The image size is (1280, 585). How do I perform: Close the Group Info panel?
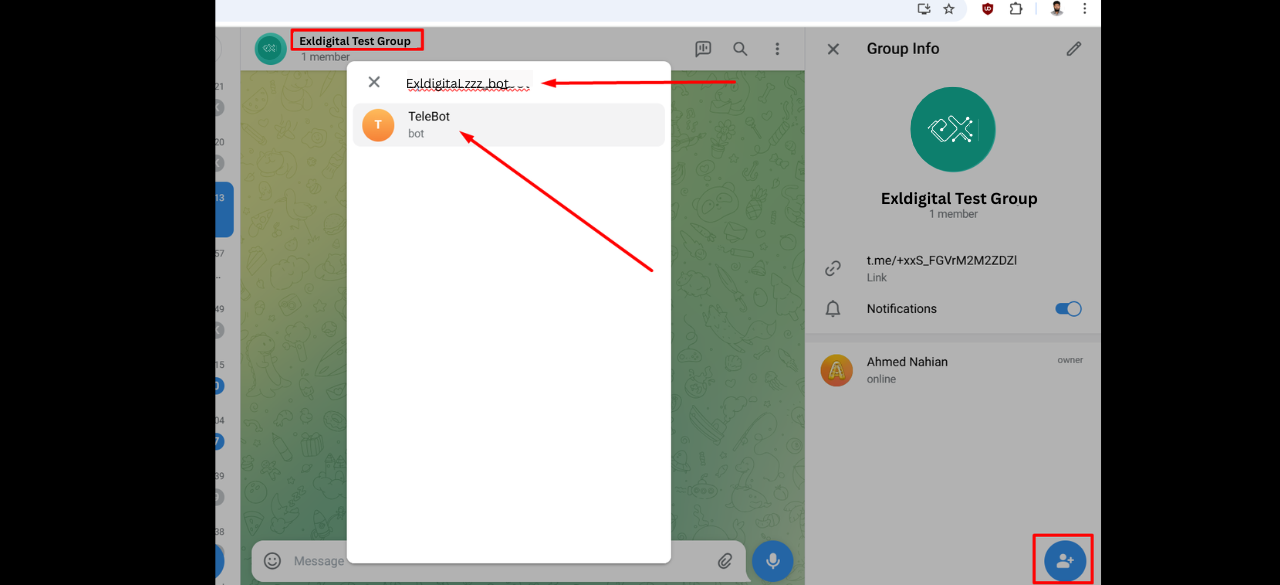tap(833, 48)
